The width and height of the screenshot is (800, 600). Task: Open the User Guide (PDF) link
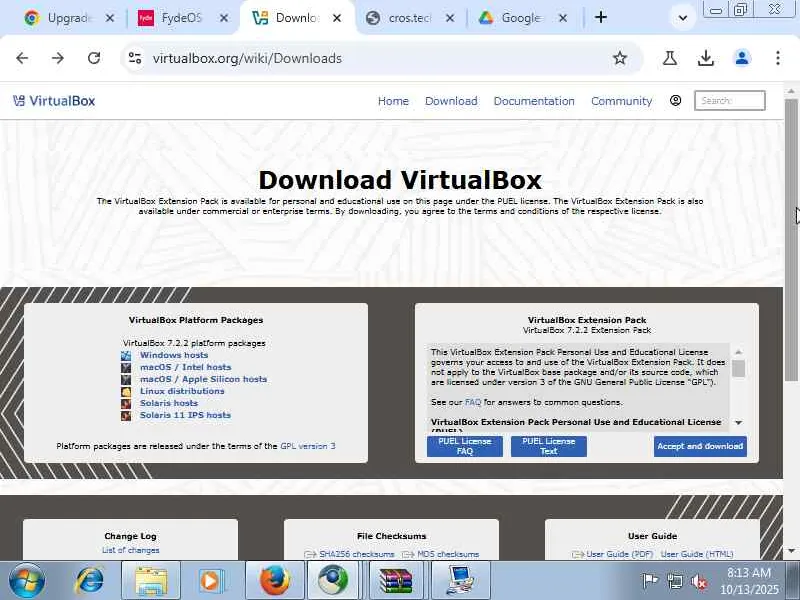tap(619, 554)
